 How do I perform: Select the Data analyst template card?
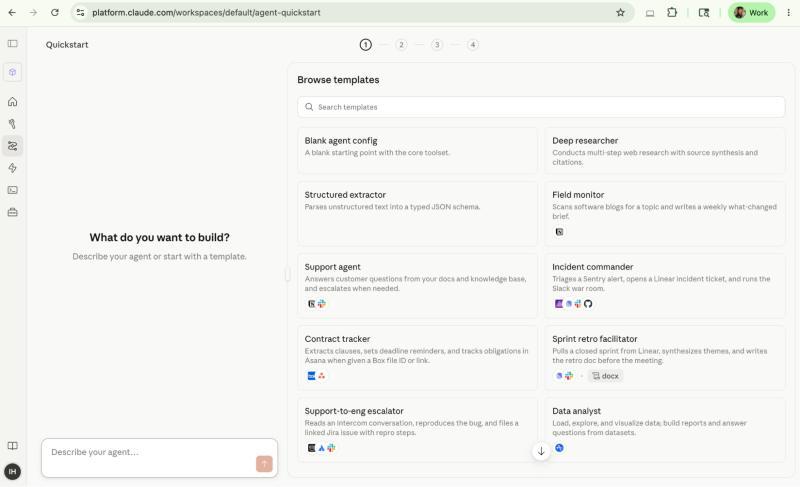(665, 429)
